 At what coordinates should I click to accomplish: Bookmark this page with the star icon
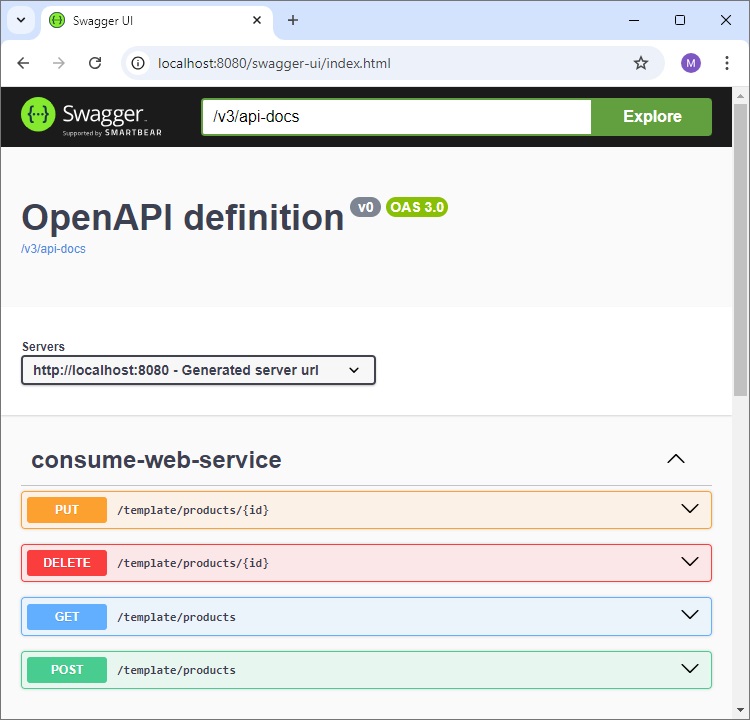[x=641, y=63]
